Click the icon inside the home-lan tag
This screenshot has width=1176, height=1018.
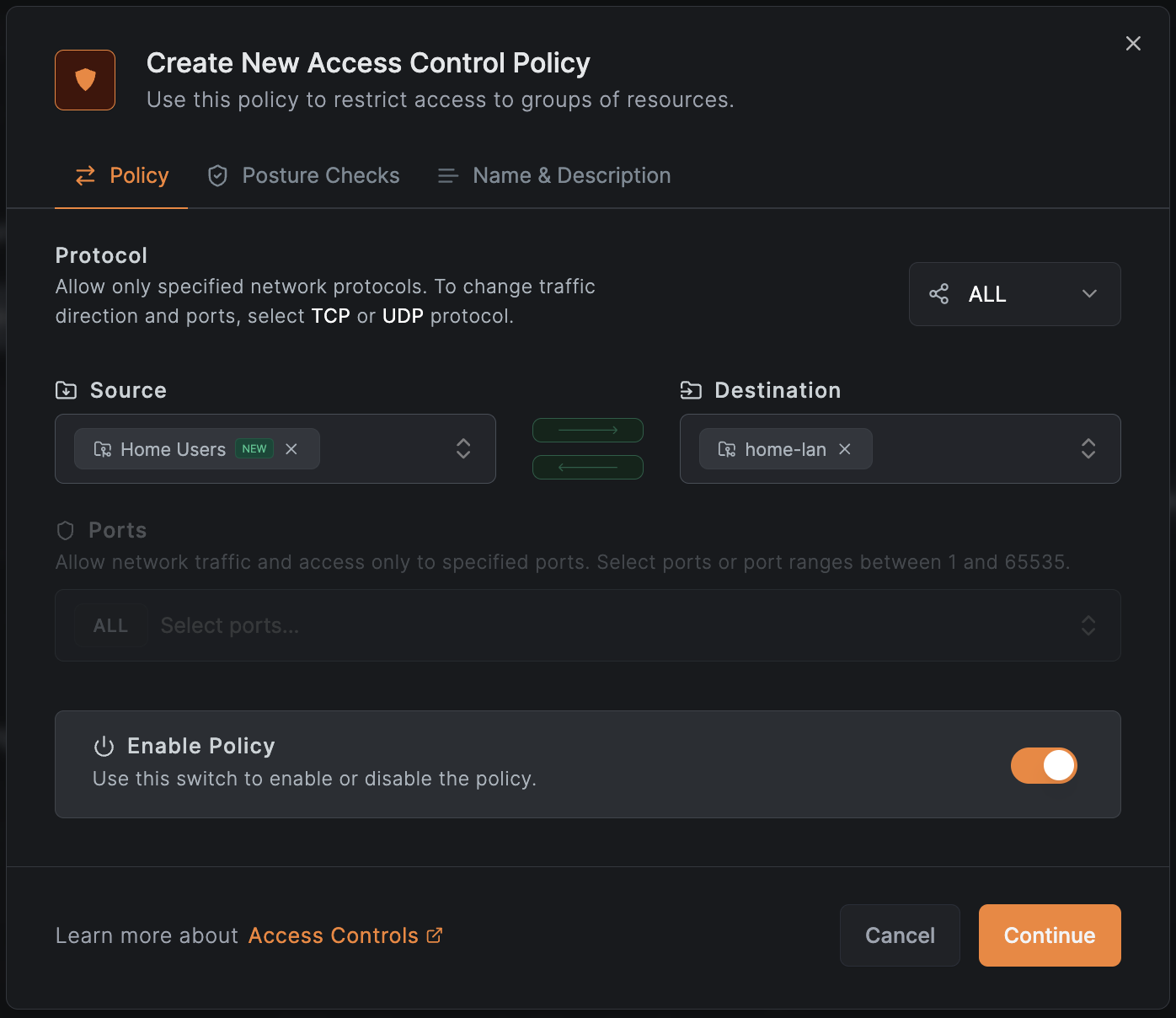(726, 449)
